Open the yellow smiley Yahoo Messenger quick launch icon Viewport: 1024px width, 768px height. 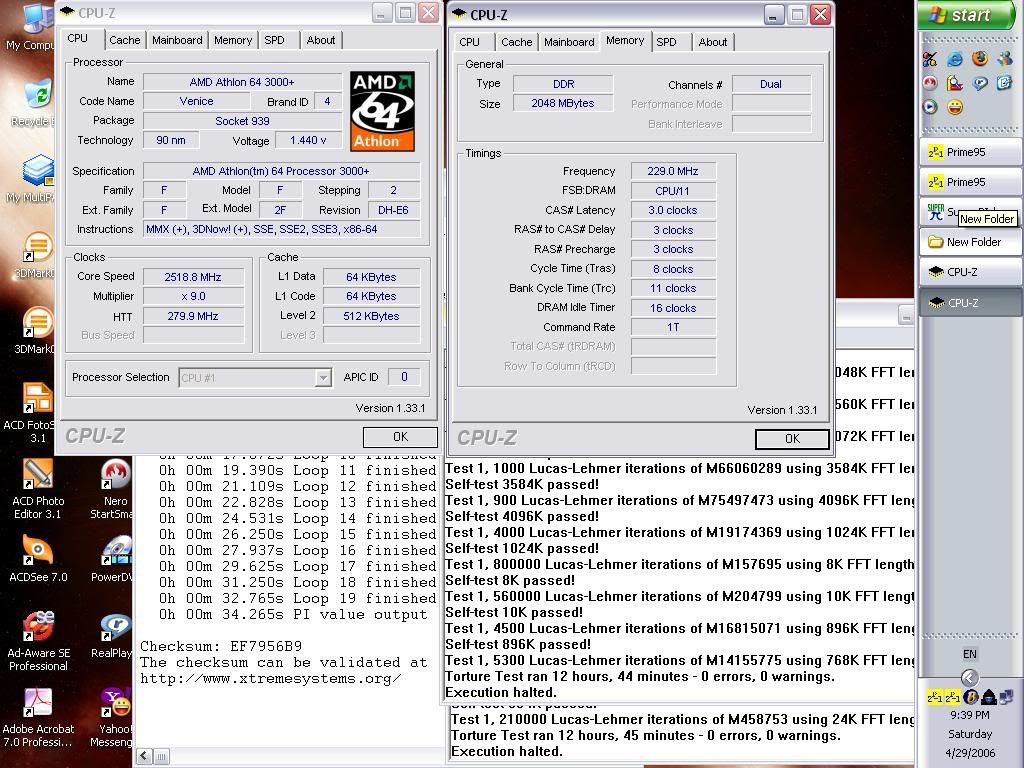click(955, 107)
